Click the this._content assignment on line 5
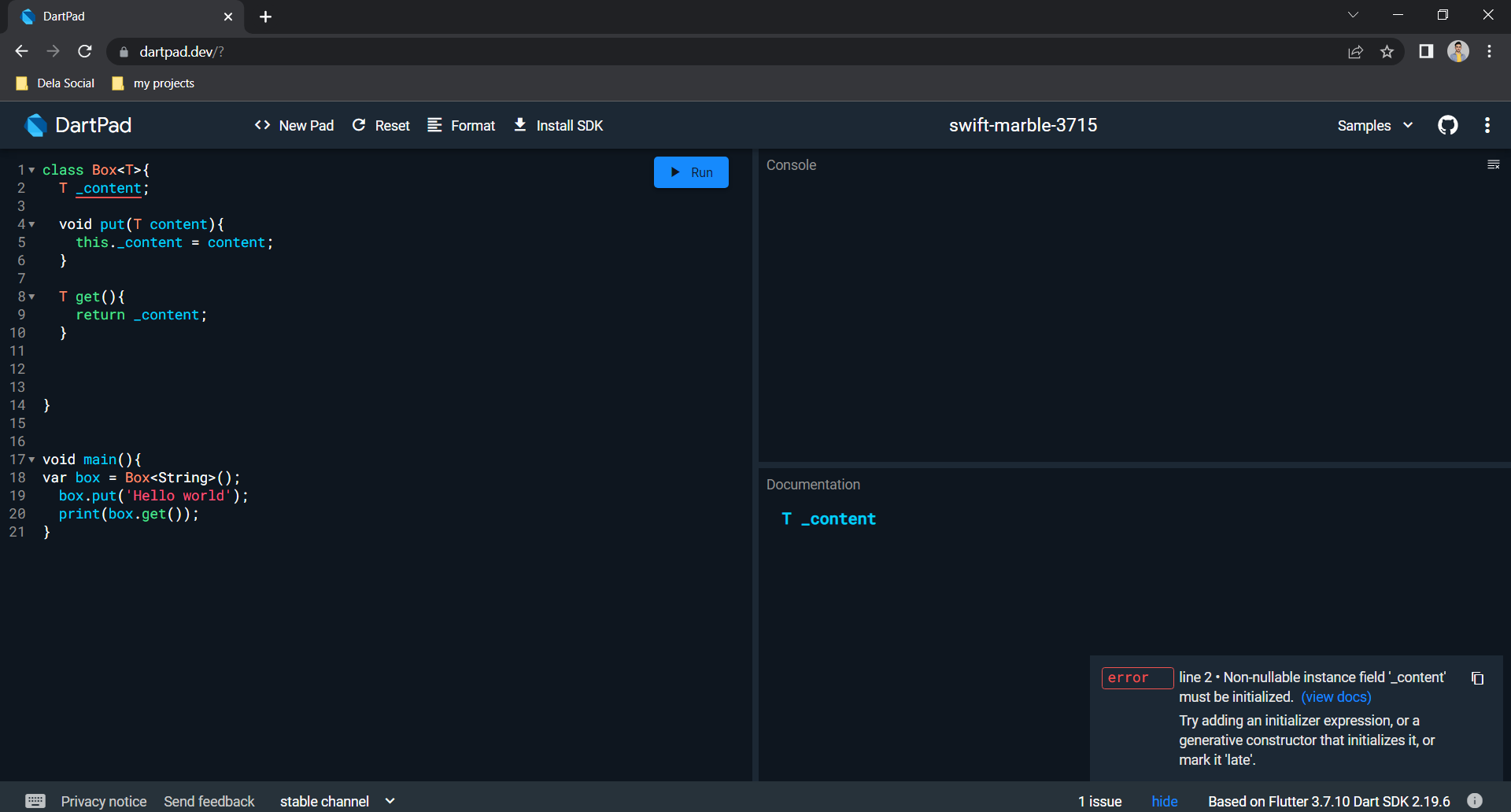This screenshot has height=812, width=1511. [x=174, y=242]
